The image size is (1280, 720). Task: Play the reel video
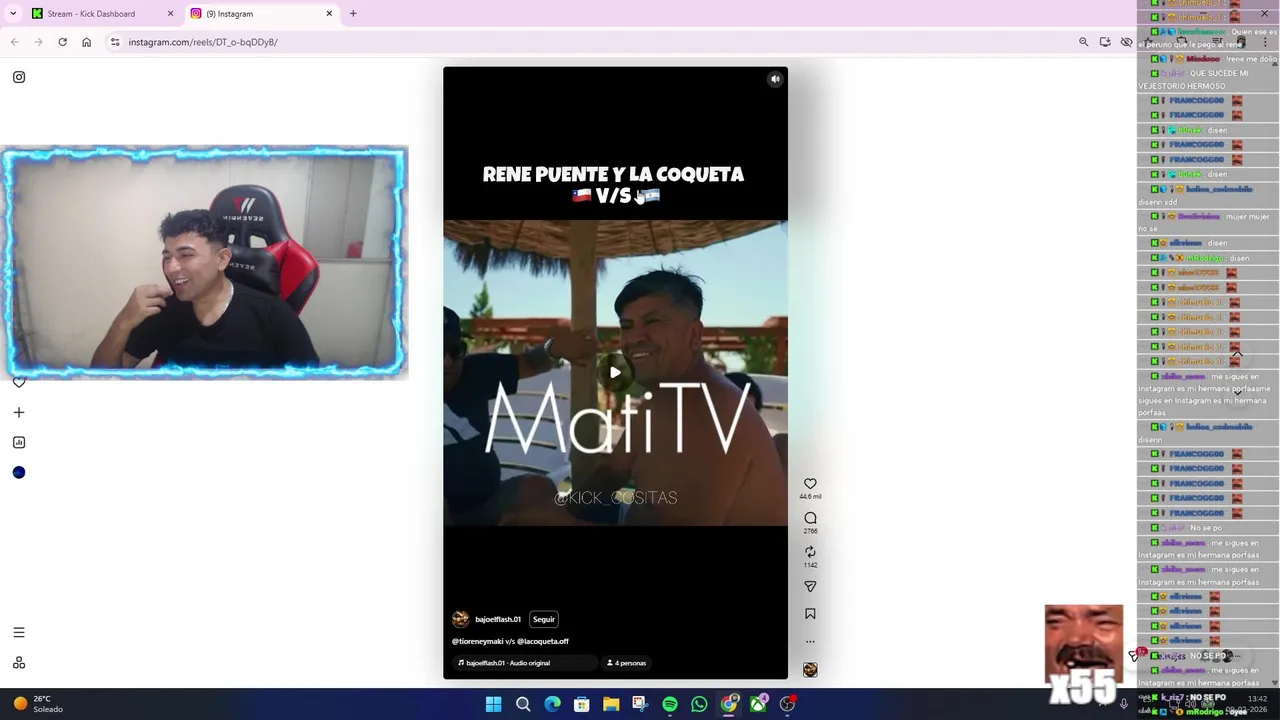coord(615,373)
